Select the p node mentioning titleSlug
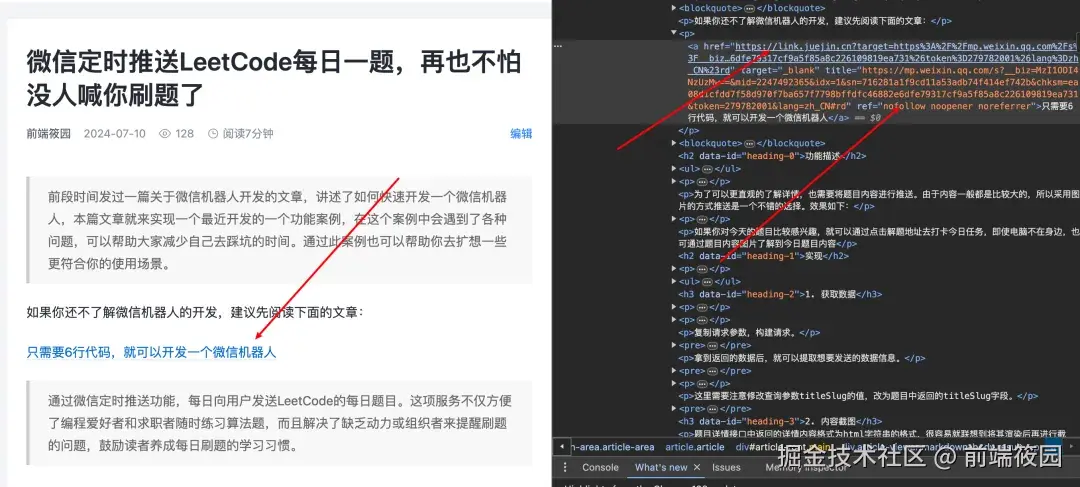This screenshot has height=487, width=1080. pos(858,396)
